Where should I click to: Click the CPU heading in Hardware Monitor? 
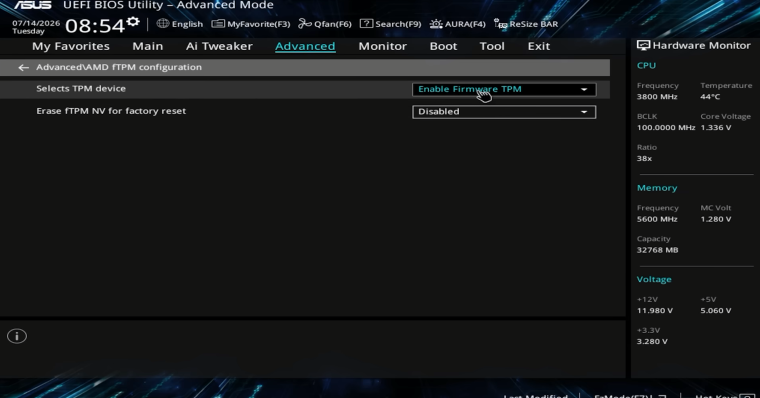click(646, 65)
